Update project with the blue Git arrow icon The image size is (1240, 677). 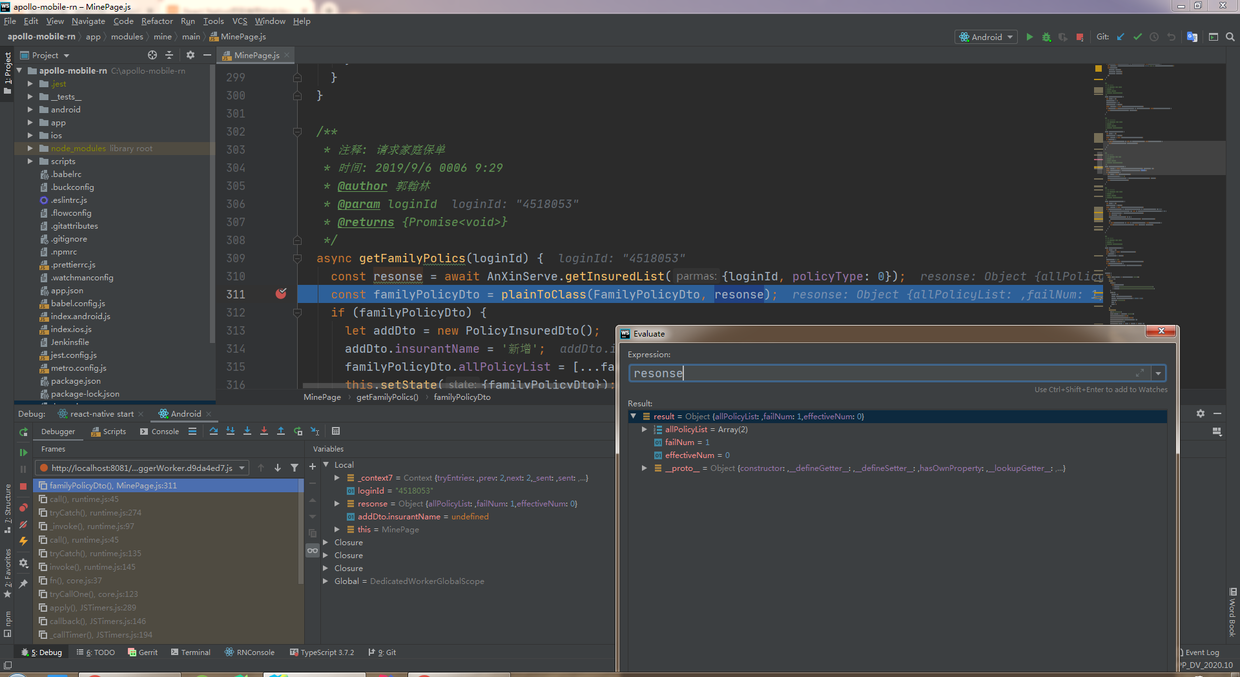point(1121,37)
